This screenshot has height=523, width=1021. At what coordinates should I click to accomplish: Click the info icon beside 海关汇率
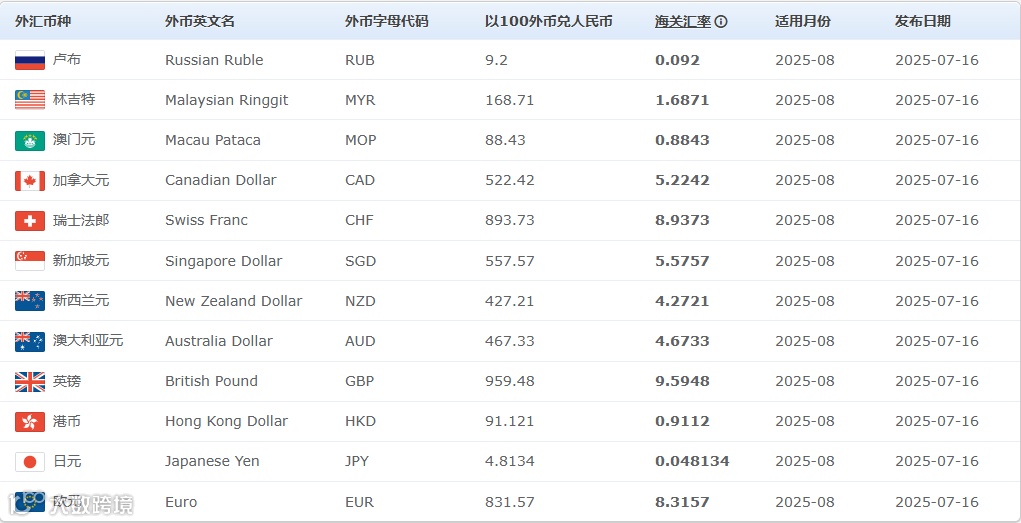[721, 21]
